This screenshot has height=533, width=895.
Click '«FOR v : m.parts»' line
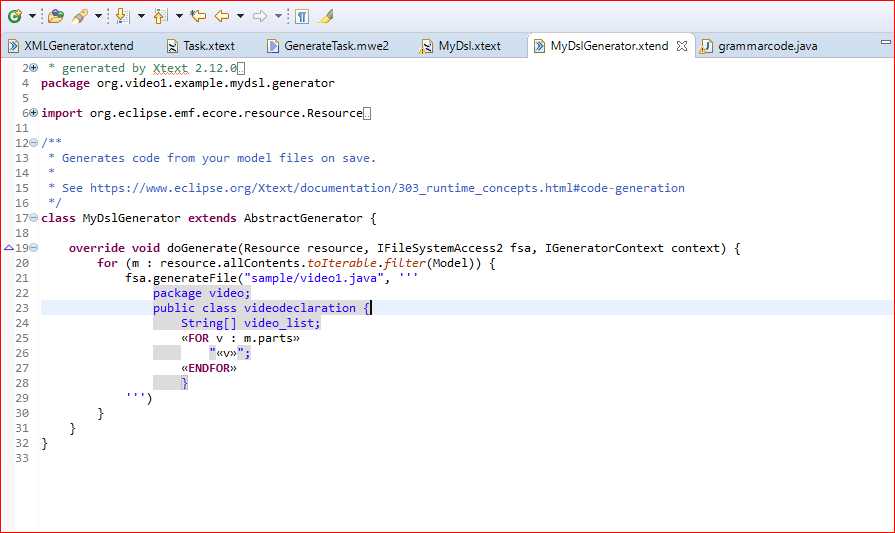point(240,338)
